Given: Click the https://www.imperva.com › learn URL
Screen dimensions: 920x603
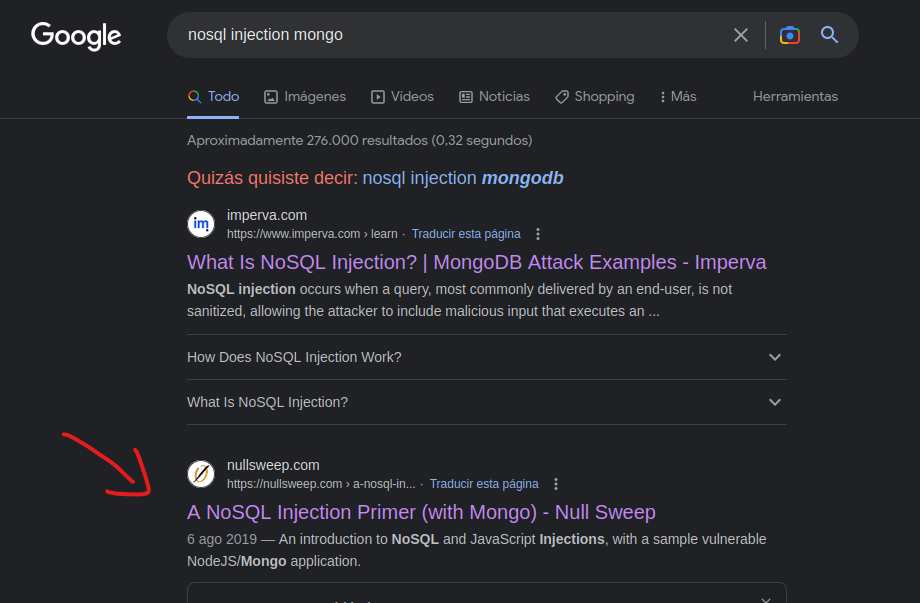Looking at the screenshot, I should (x=312, y=234).
